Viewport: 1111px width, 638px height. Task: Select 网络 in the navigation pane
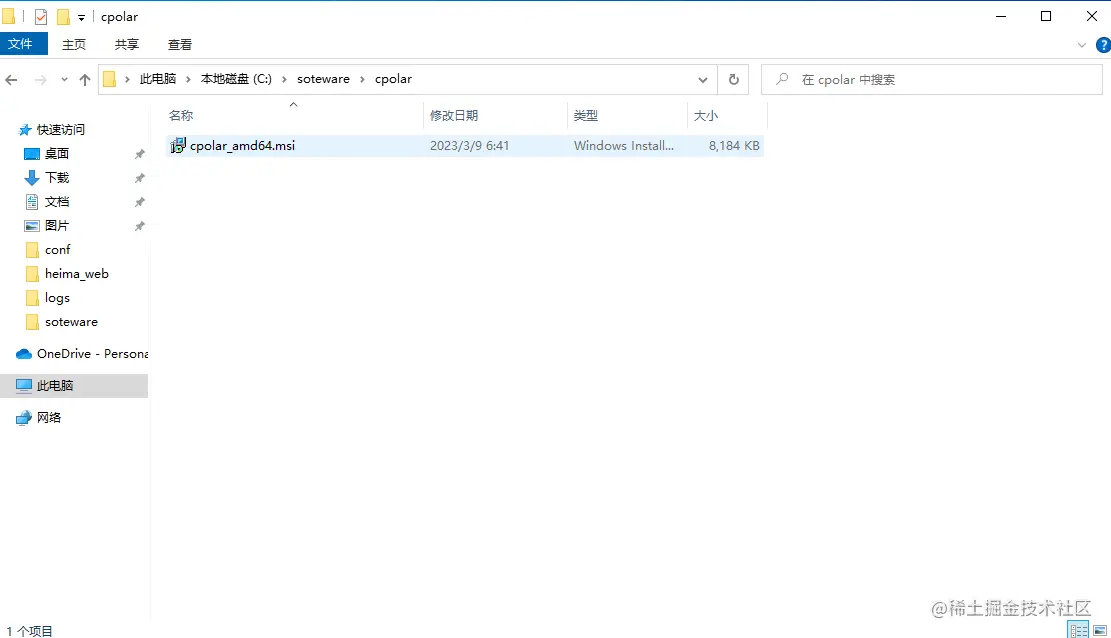(49, 418)
